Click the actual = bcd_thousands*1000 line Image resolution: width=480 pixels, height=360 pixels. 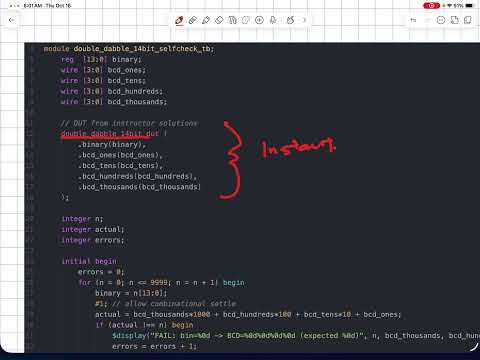248,315
